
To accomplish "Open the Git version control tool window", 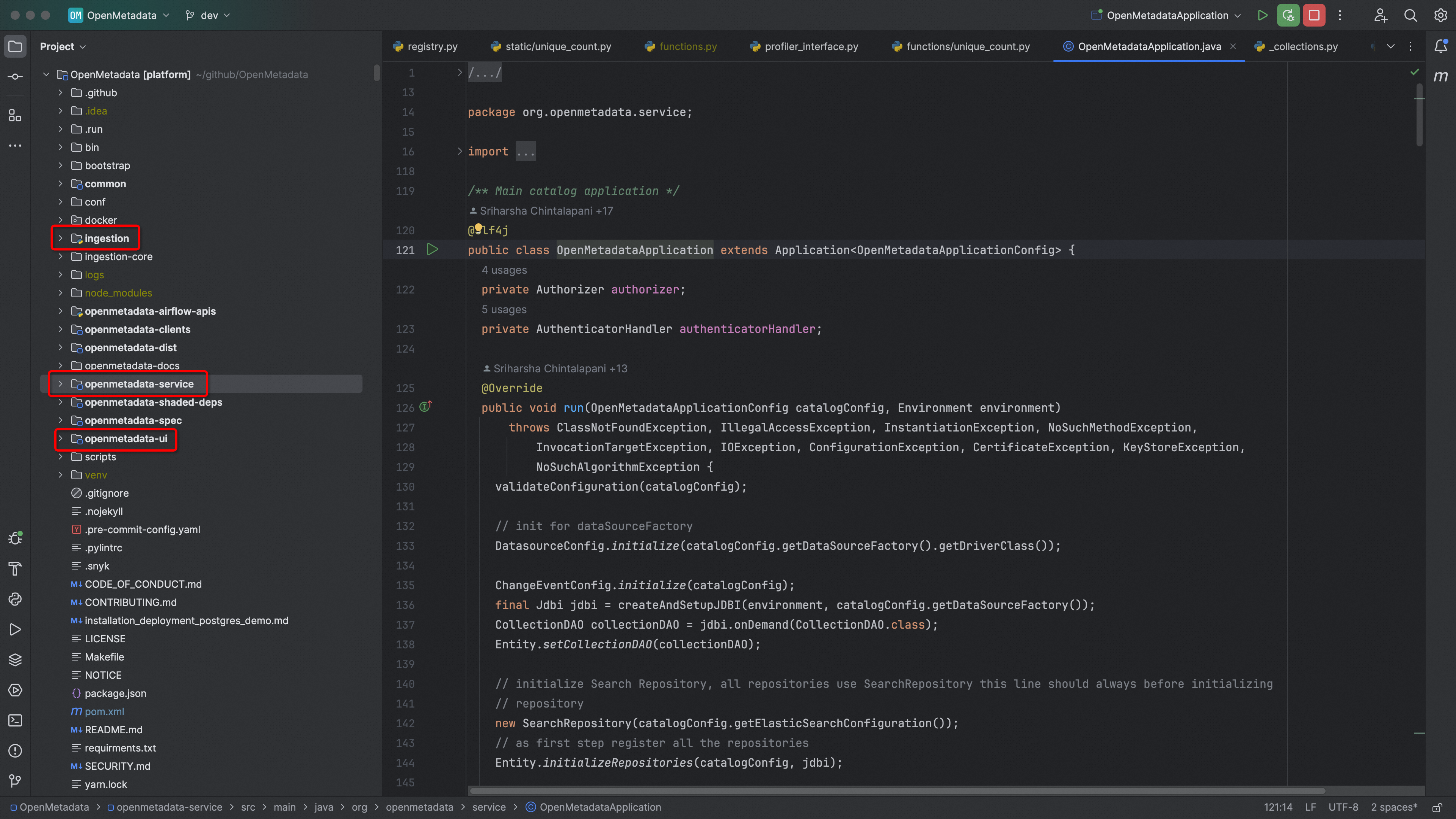I will pyautogui.click(x=15, y=781).
